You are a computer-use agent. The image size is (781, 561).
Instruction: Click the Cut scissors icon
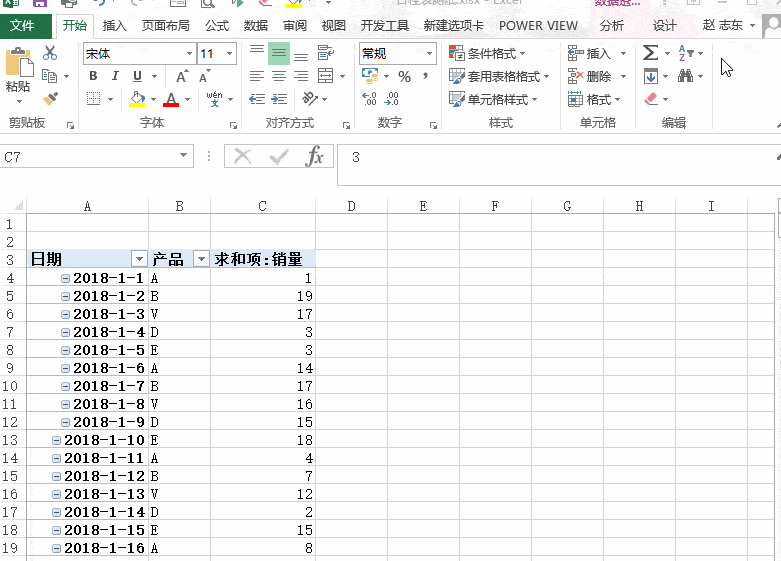pyautogui.click(x=50, y=53)
